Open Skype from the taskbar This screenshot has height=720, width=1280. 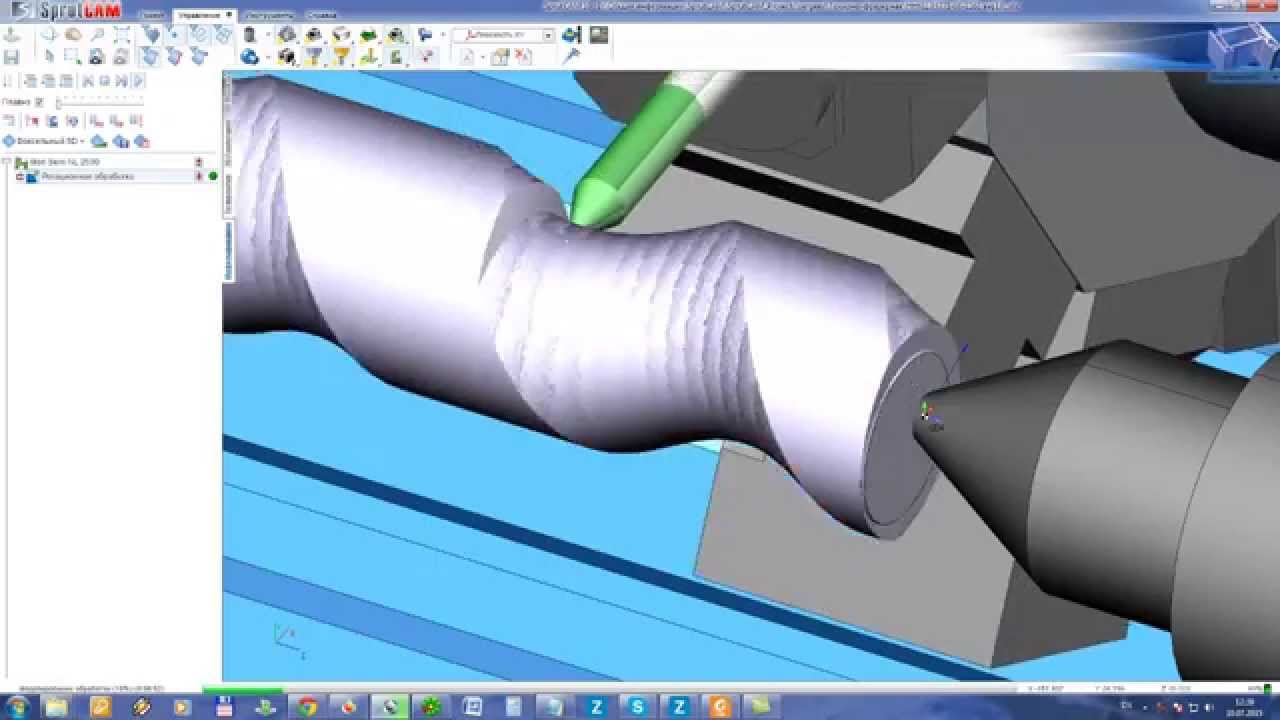pyautogui.click(x=637, y=708)
